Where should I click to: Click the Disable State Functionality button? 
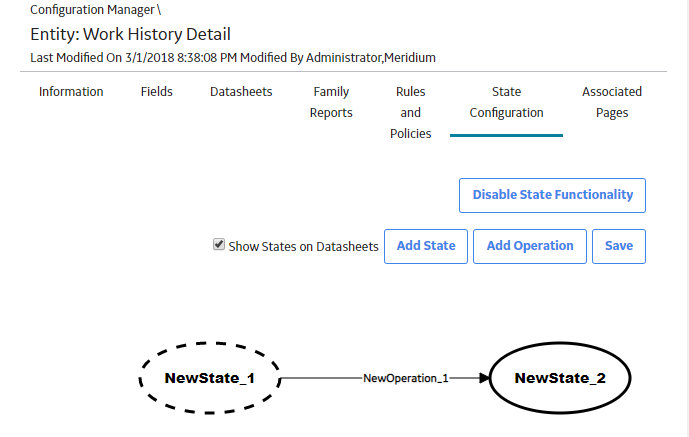(x=552, y=195)
